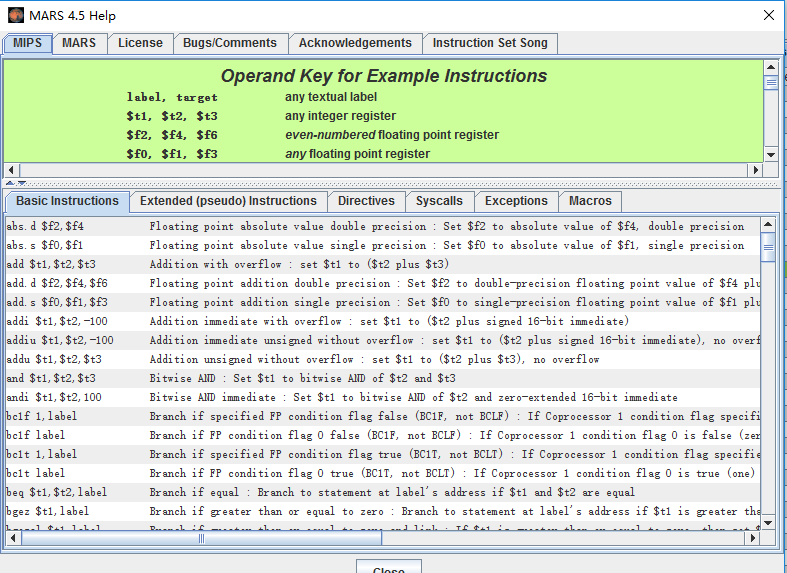Select the 'abs.d $f2,$f4' row
Viewport: 787px width, 573px height.
[382, 226]
